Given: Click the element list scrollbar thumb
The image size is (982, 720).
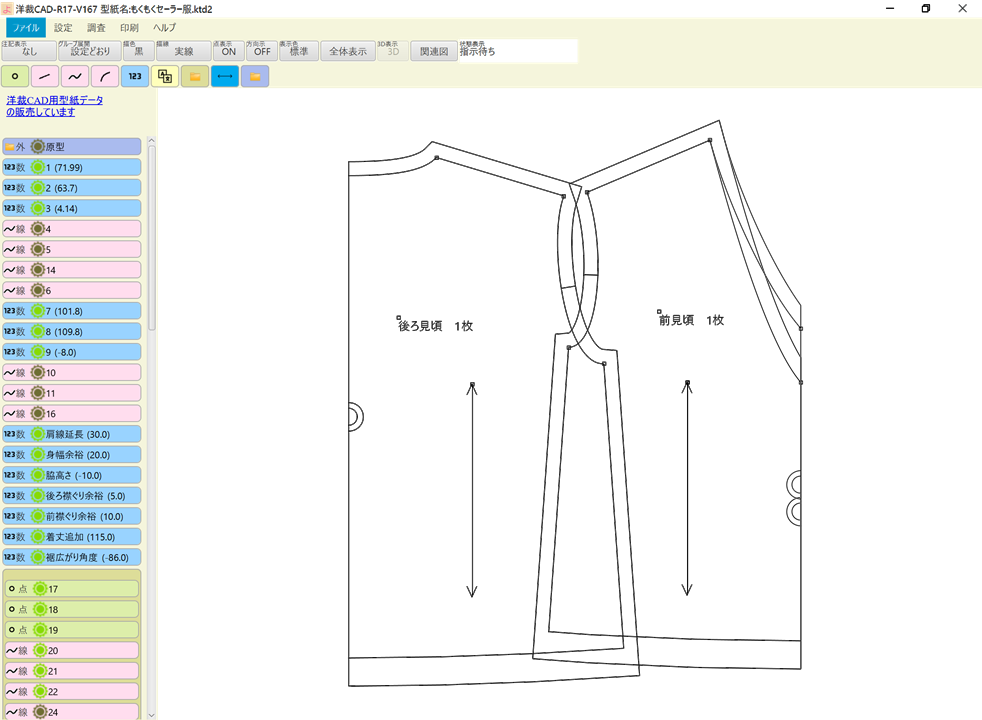Looking at the screenshot, I should click(152, 238).
